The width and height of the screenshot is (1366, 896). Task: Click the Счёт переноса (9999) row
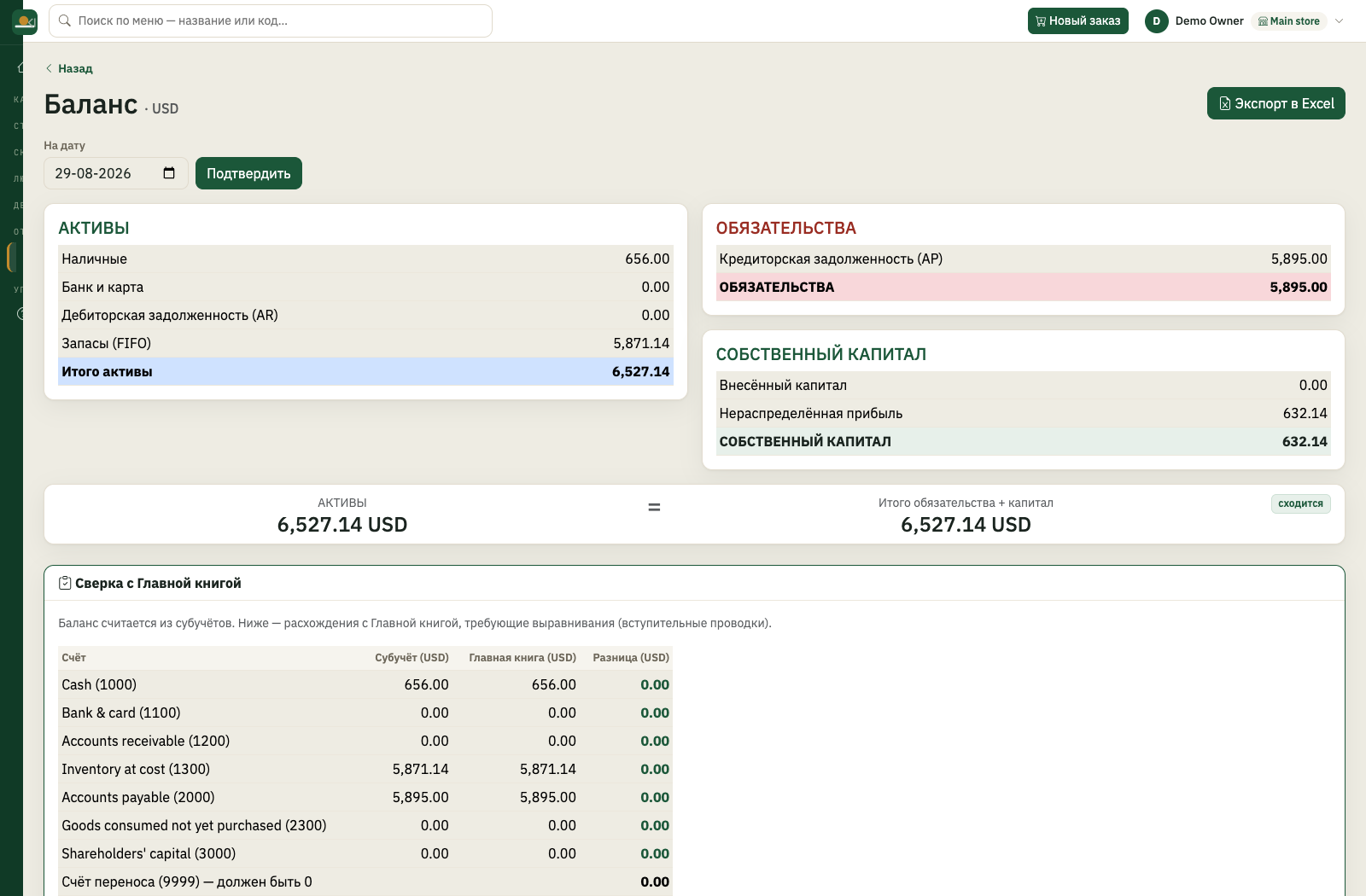365,881
